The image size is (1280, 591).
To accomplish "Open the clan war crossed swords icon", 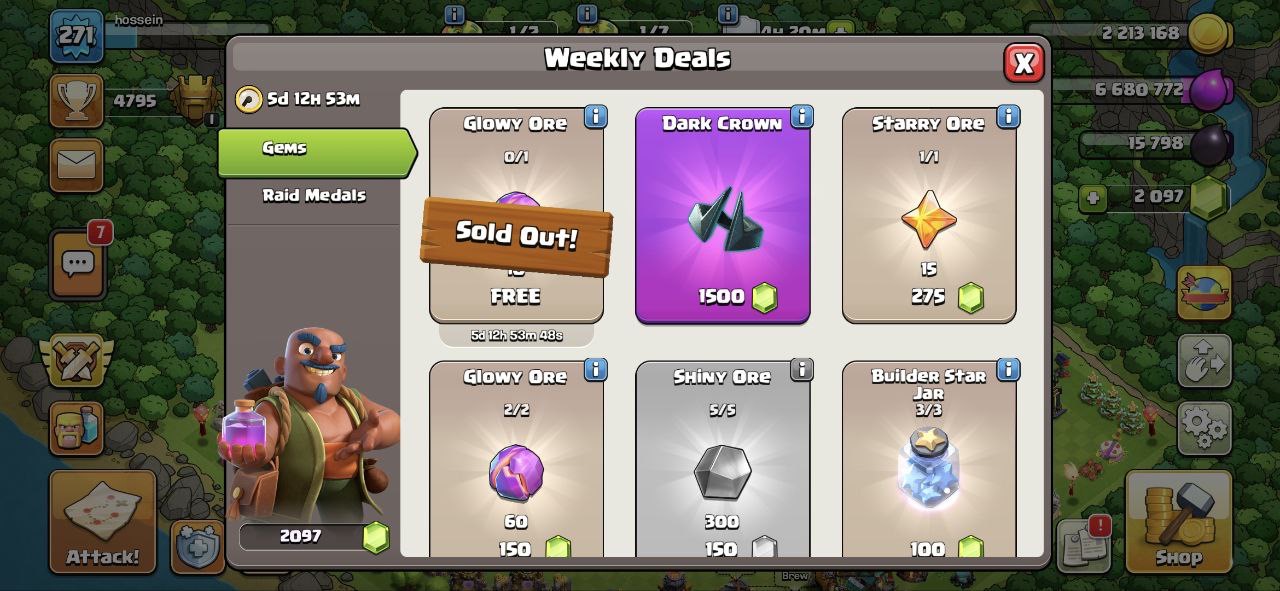I will tap(76, 360).
